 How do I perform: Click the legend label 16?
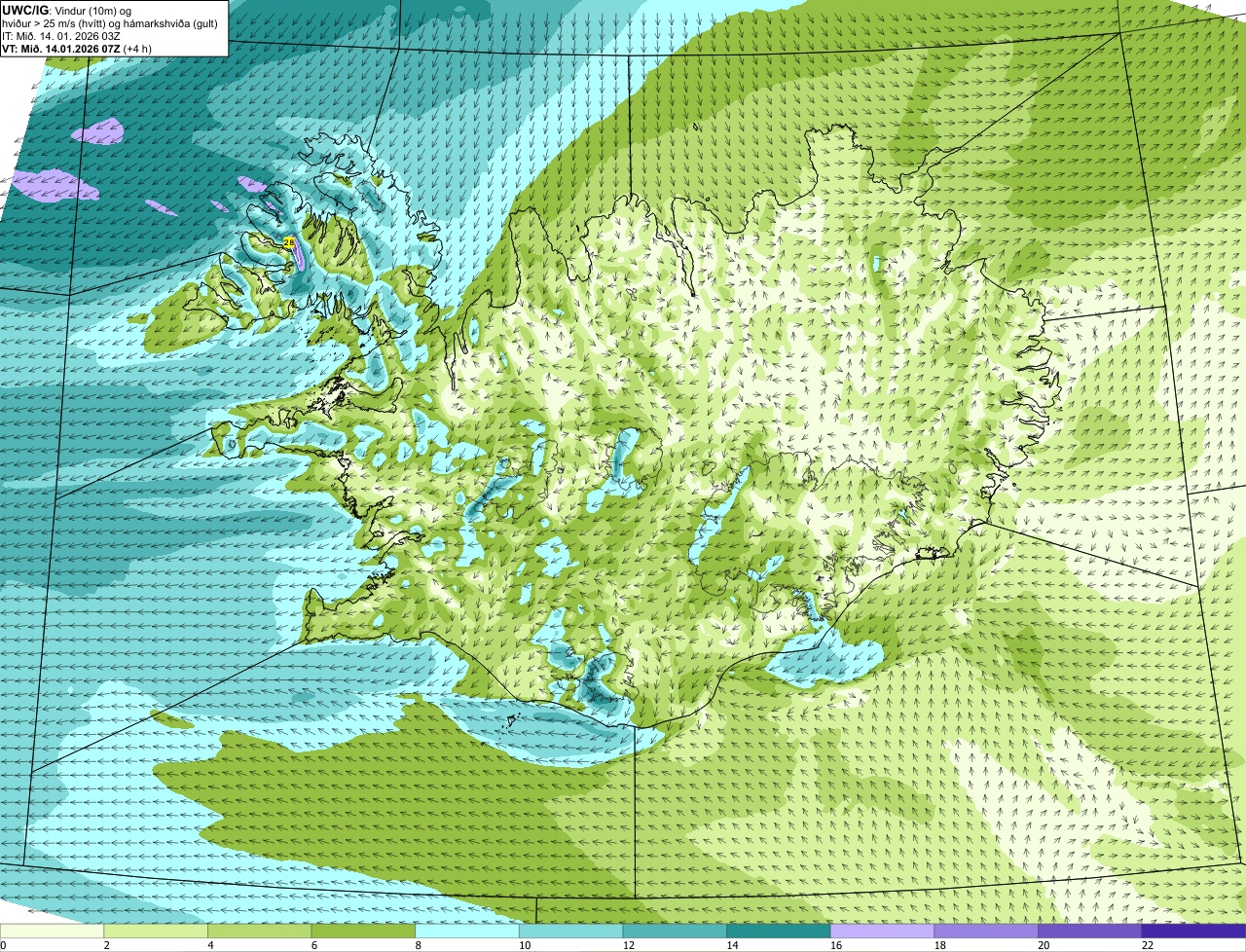[x=836, y=945]
